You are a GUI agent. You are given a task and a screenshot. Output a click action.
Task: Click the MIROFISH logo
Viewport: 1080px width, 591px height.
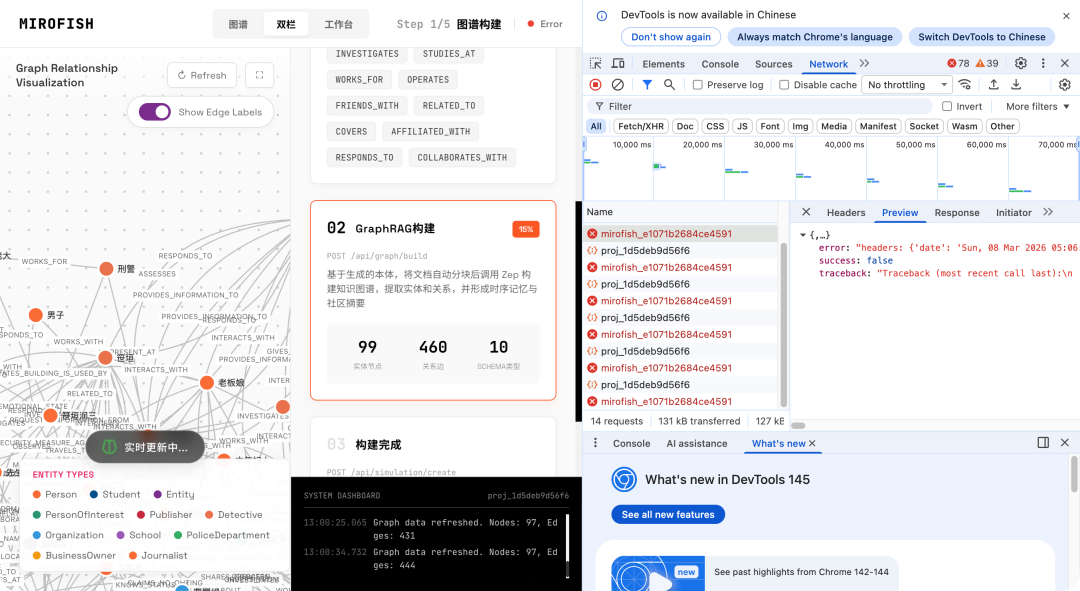tap(56, 23)
